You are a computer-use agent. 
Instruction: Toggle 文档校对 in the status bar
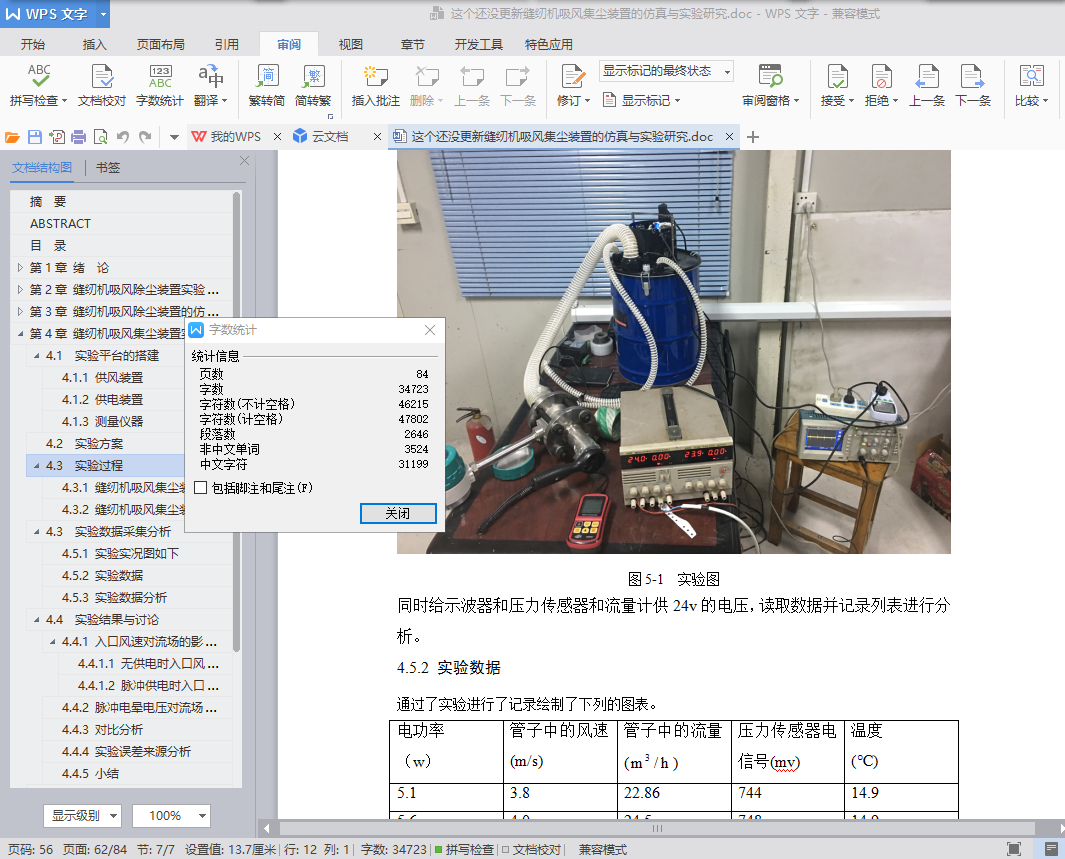[531, 849]
